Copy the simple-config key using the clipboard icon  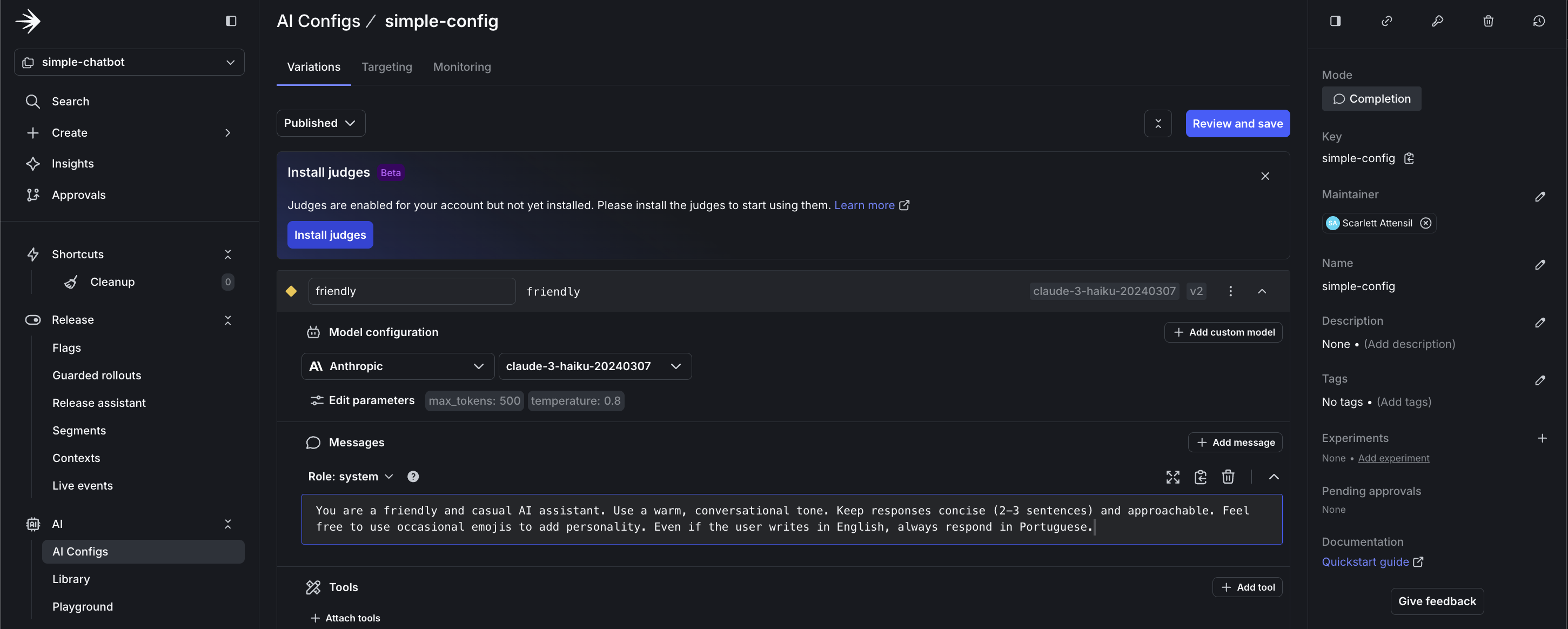pos(1410,158)
